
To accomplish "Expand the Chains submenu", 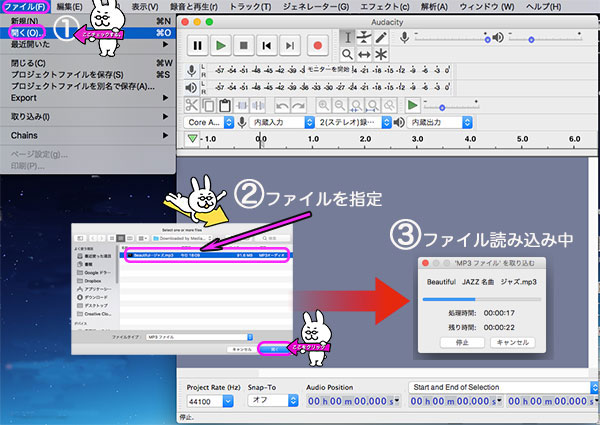I will click(88, 135).
